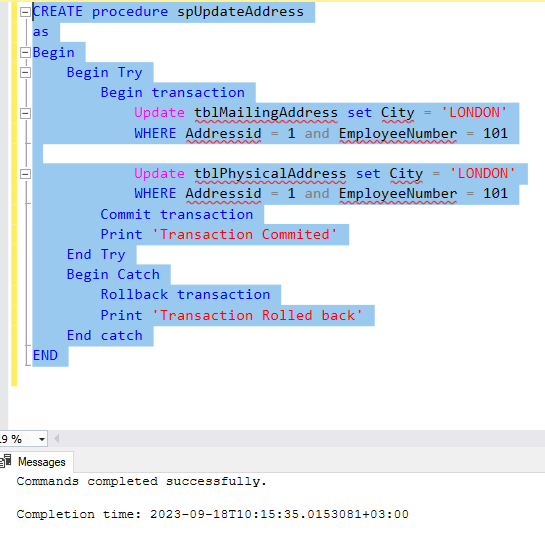
Task: Collapse the tblPhysicalAddress Update statement
Action: pyautogui.click(x=25, y=174)
